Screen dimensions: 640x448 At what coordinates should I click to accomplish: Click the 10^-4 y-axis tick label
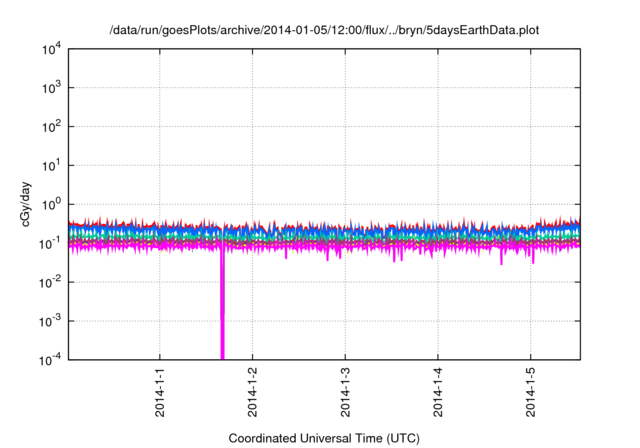click(x=50, y=360)
